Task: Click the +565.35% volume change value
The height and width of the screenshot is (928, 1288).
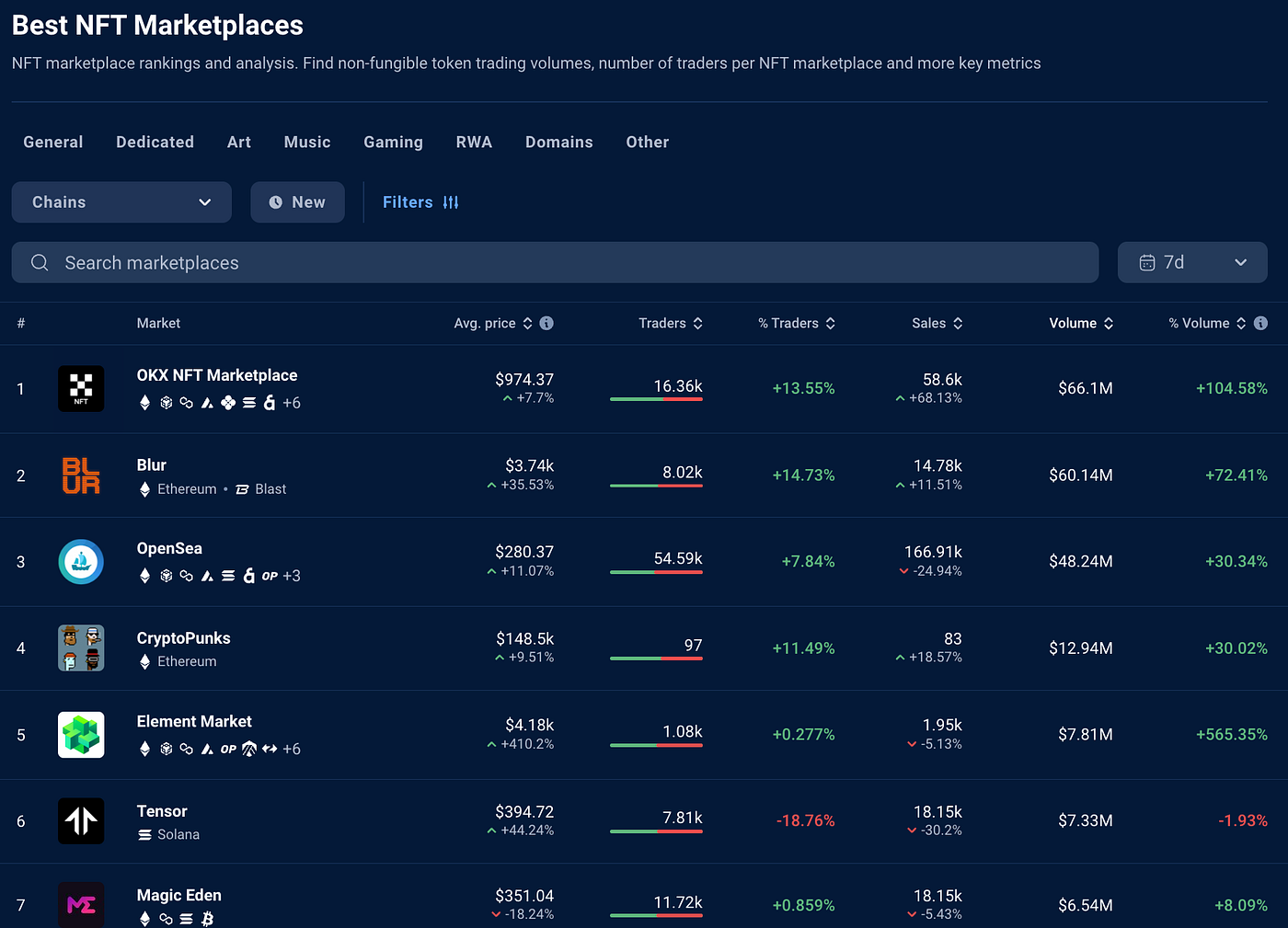Action: coord(1232,735)
